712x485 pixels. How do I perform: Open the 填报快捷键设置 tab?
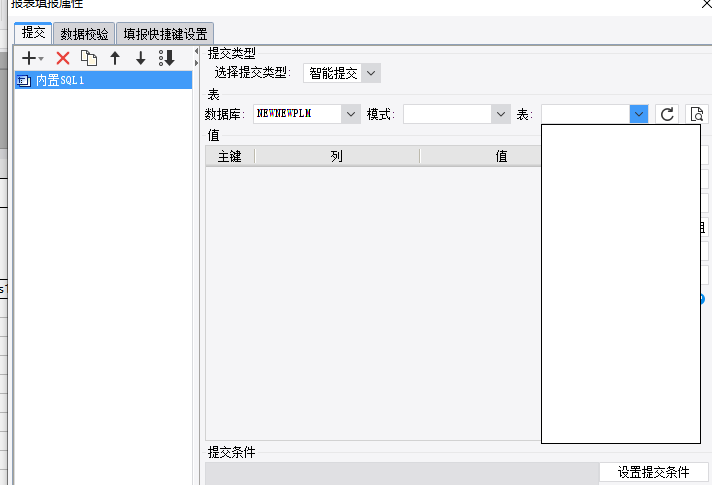pyautogui.click(x=165, y=34)
